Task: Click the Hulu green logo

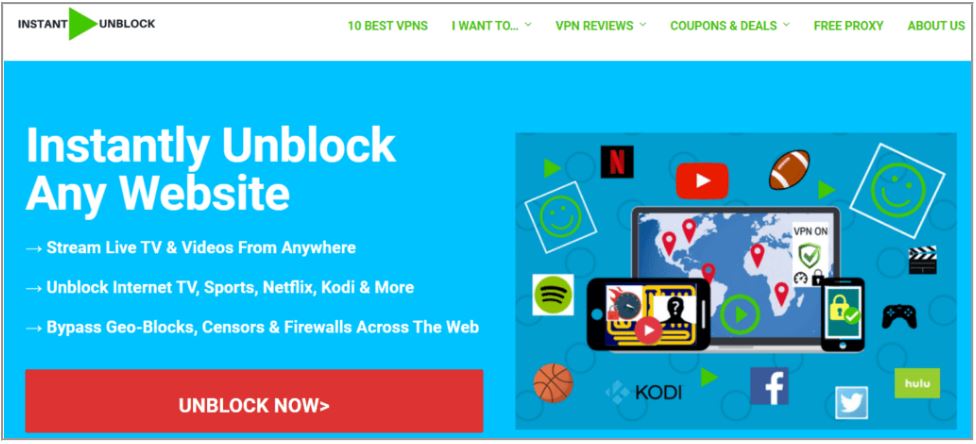Action: pyautogui.click(x=917, y=383)
